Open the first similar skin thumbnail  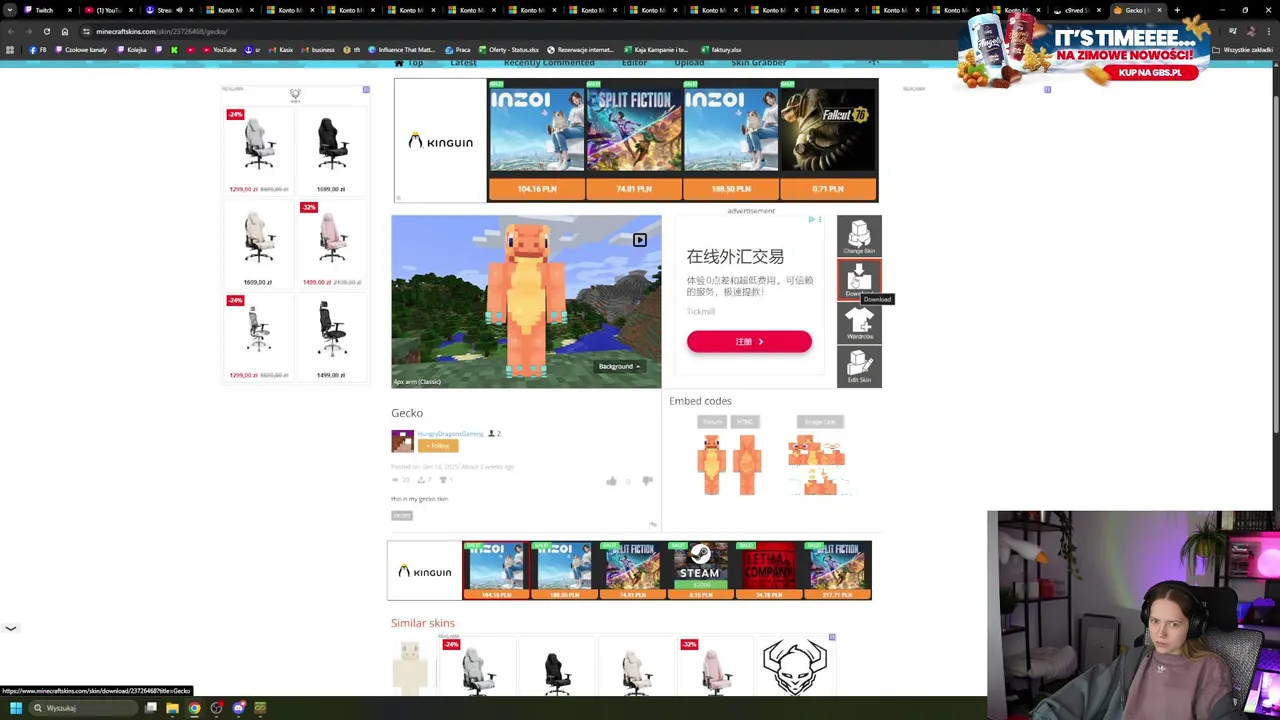410,667
